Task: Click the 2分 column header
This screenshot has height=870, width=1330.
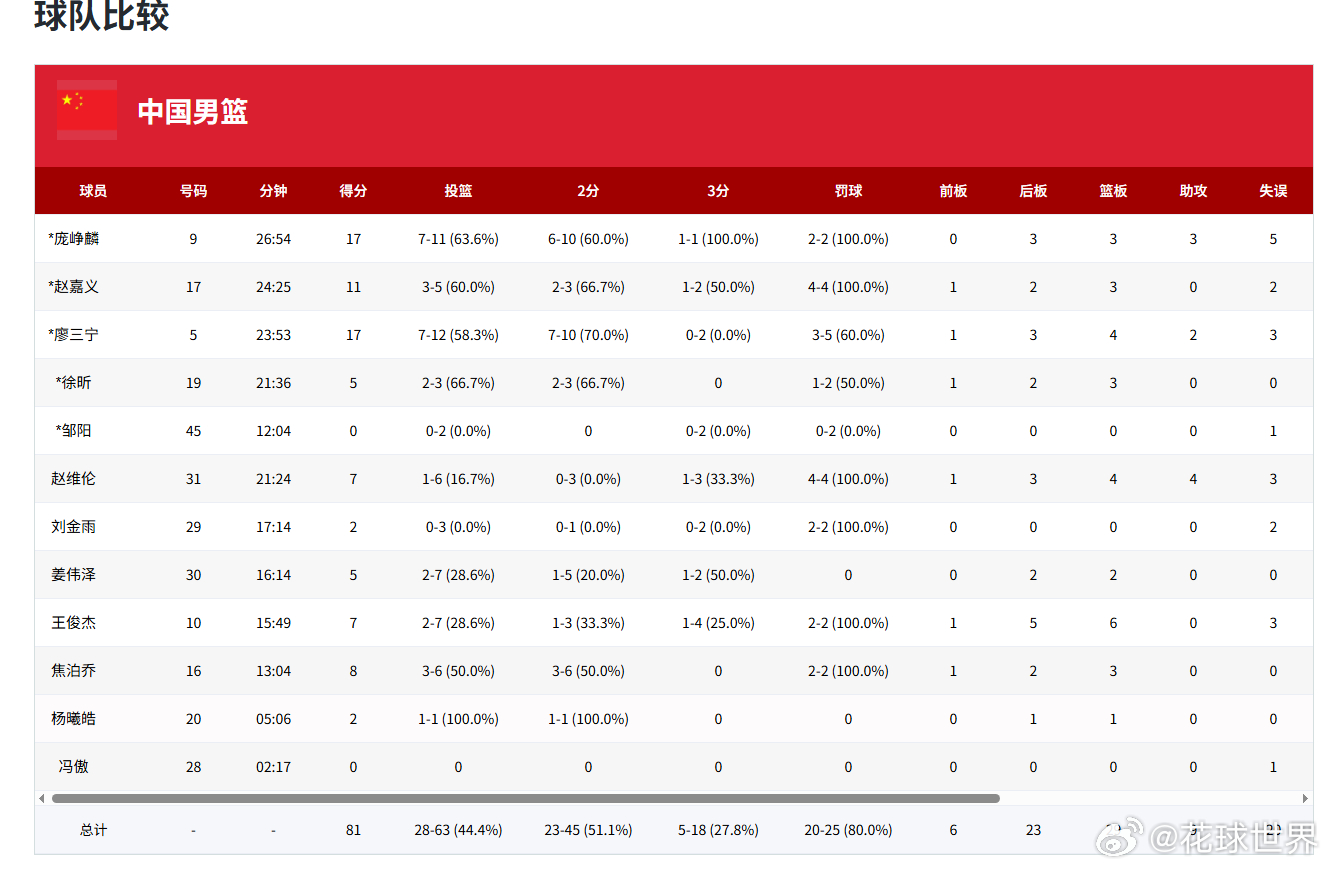Action: [x=588, y=191]
